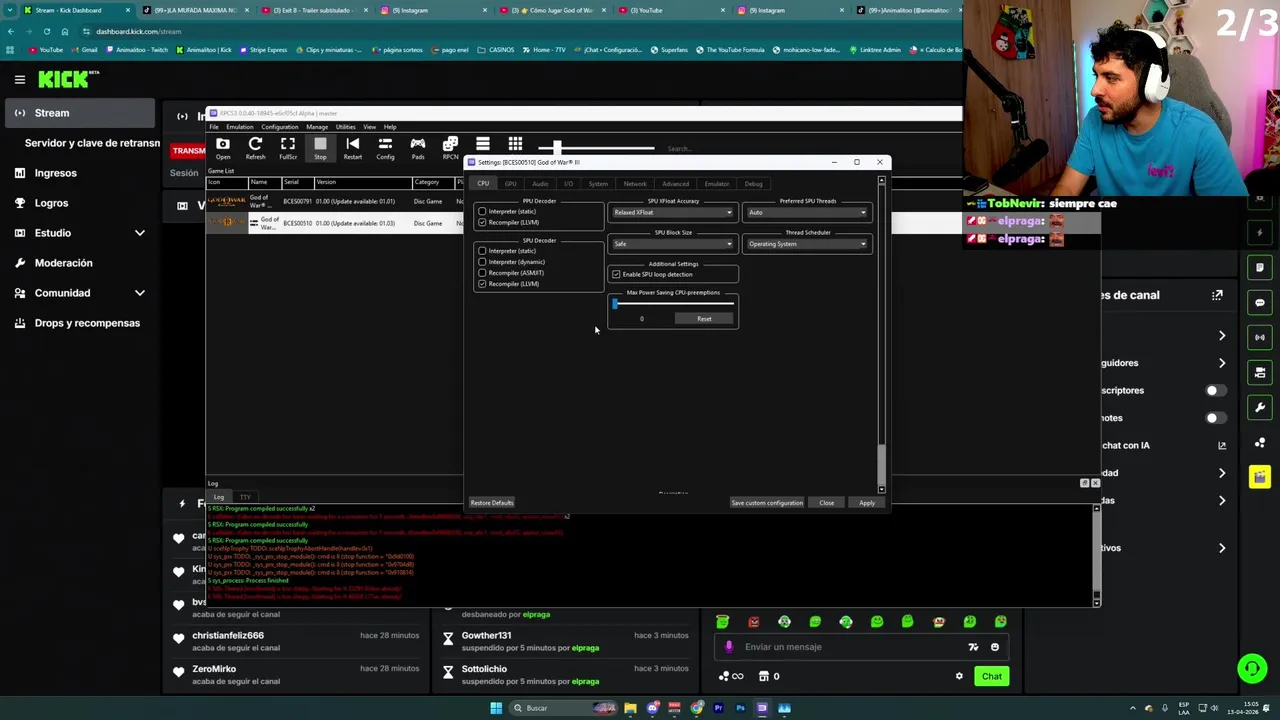Click Restore Defaults button

click(492, 503)
